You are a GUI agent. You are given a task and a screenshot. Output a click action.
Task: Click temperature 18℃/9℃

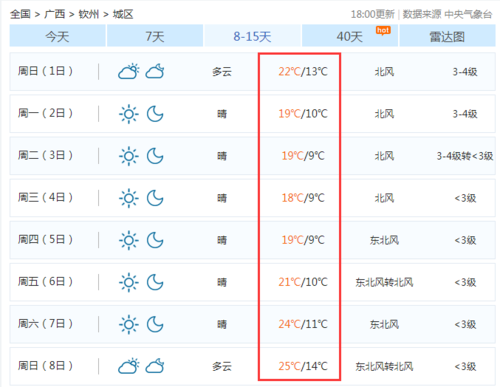pos(303,198)
